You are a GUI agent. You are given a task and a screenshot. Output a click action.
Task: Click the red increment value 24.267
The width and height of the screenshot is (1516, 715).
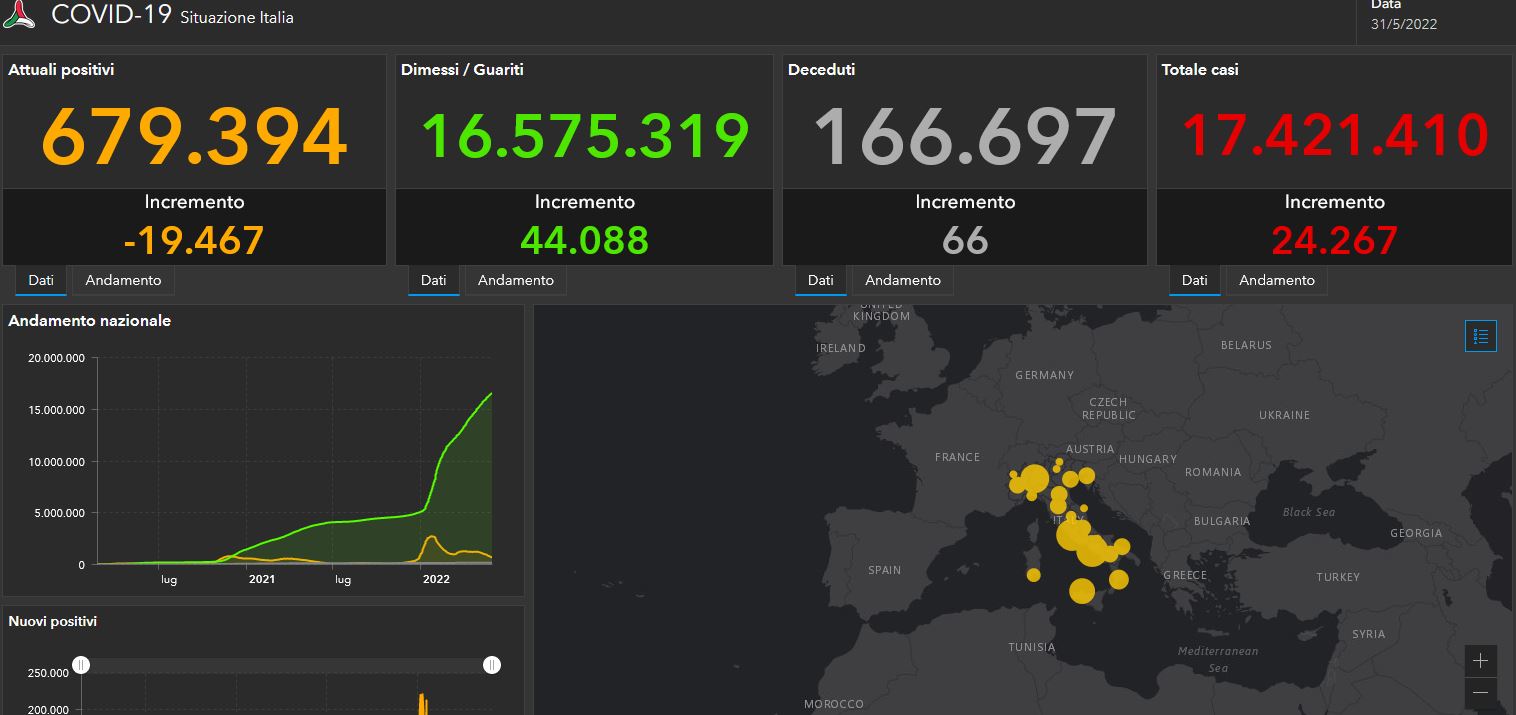point(1335,240)
